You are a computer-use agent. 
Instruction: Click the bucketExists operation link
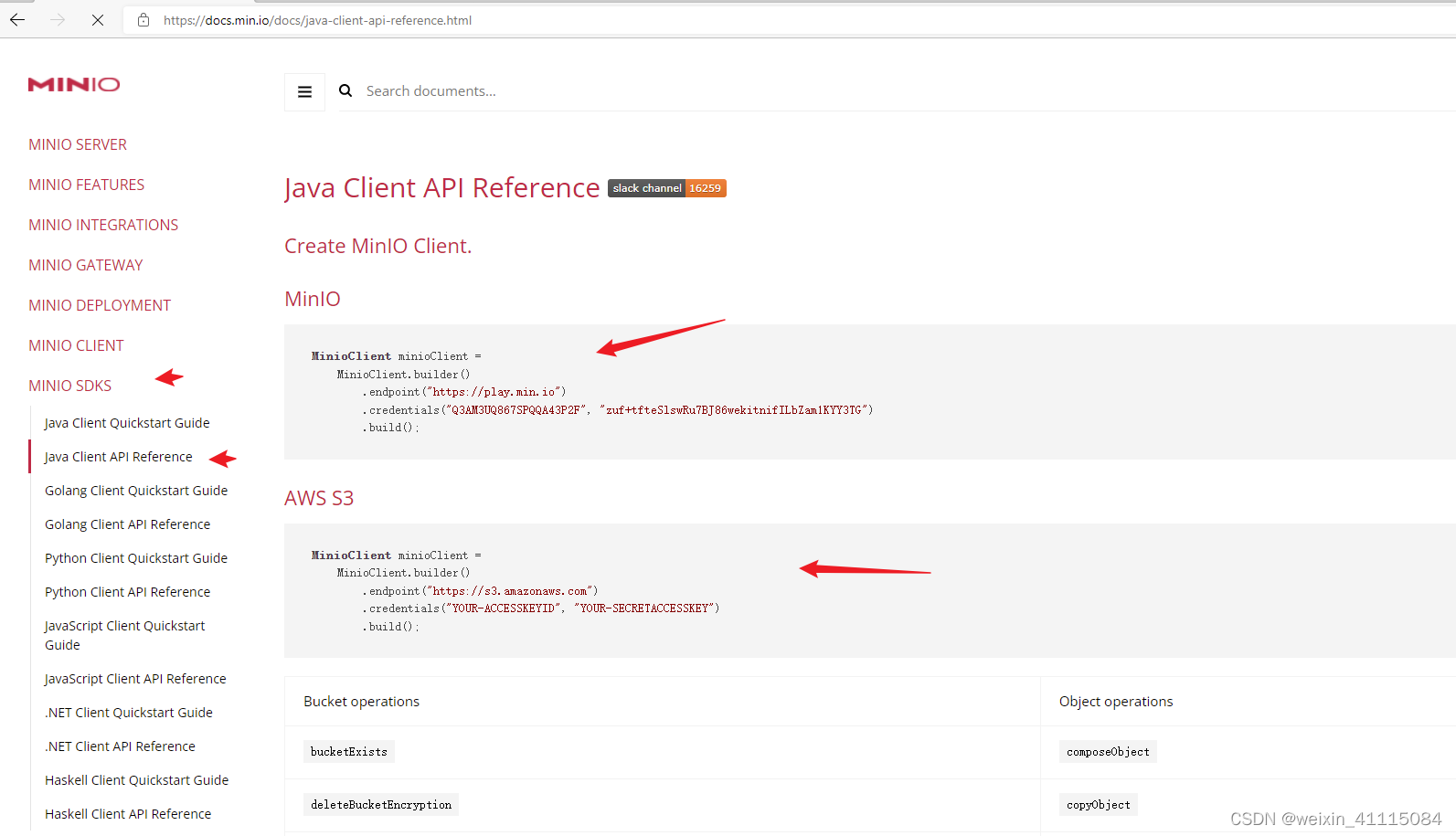(x=349, y=752)
